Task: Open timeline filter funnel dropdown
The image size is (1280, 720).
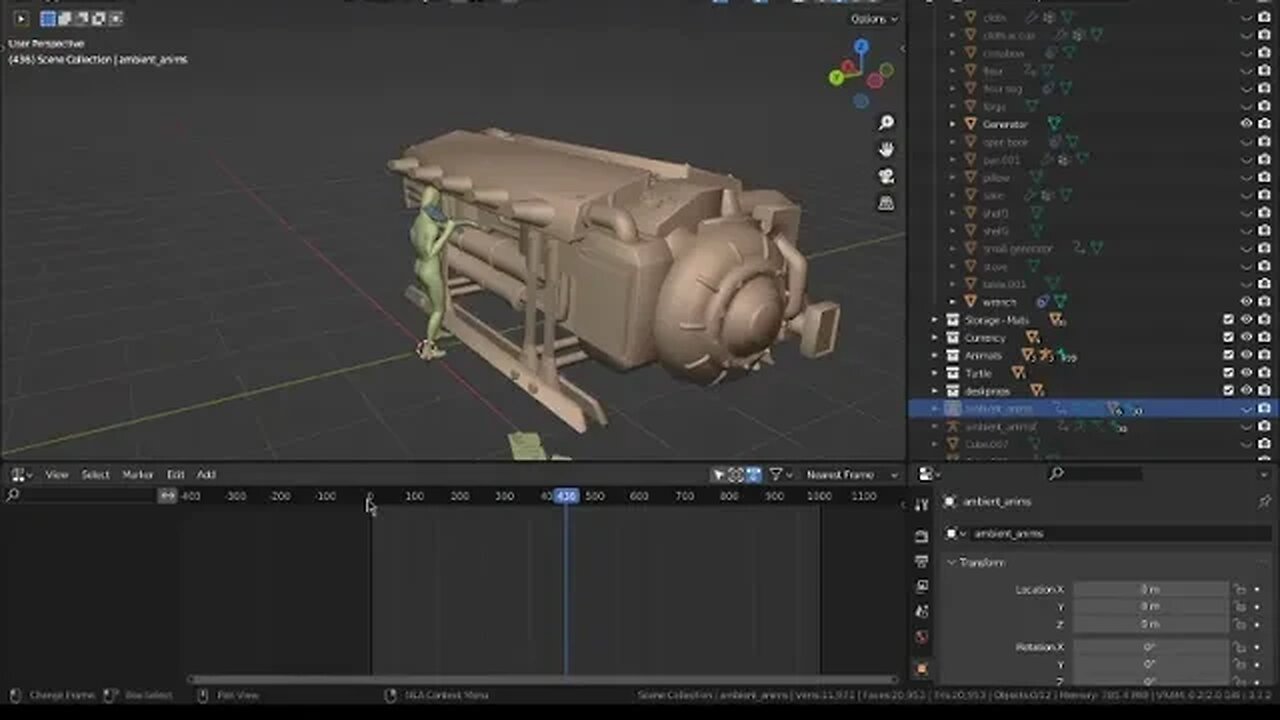Action: point(780,475)
